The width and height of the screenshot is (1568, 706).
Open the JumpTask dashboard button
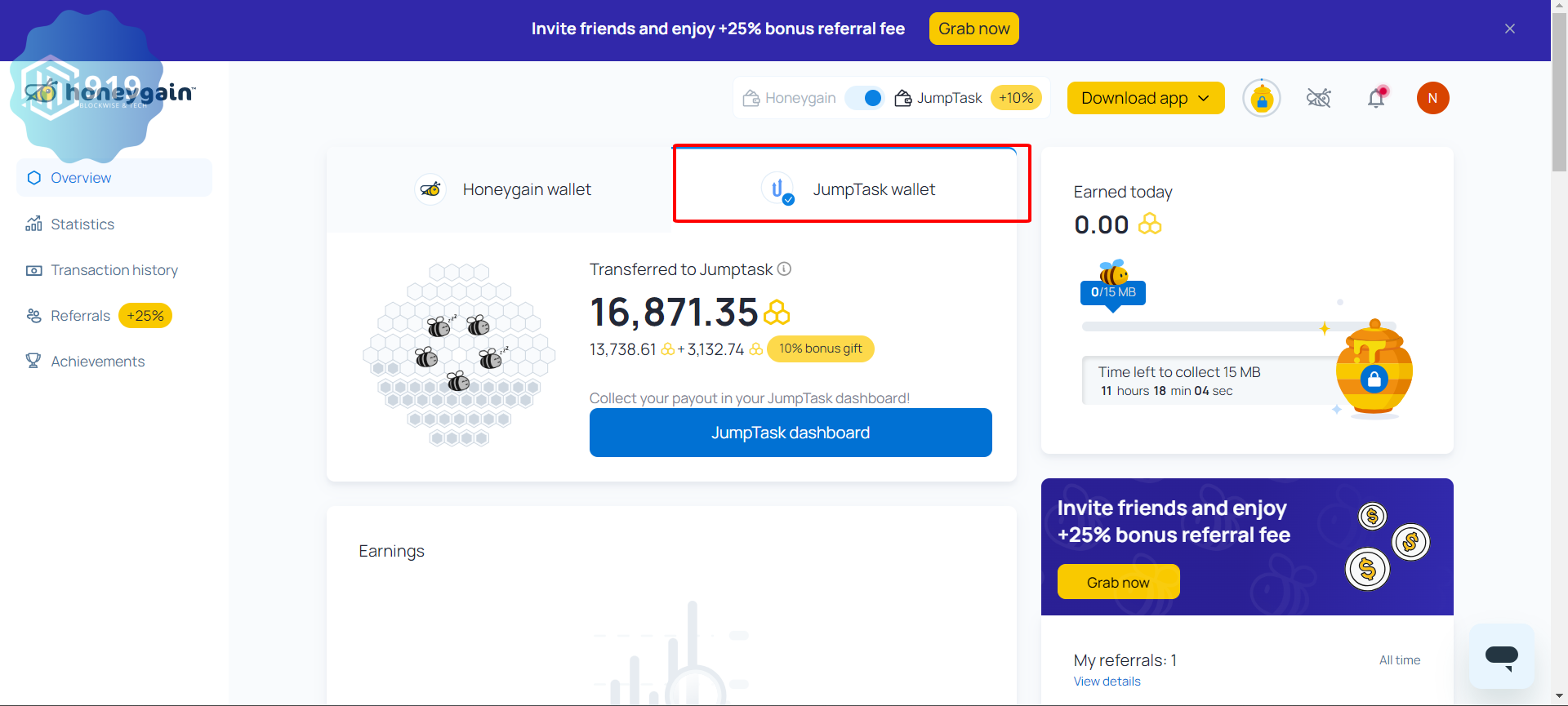click(791, 433)
